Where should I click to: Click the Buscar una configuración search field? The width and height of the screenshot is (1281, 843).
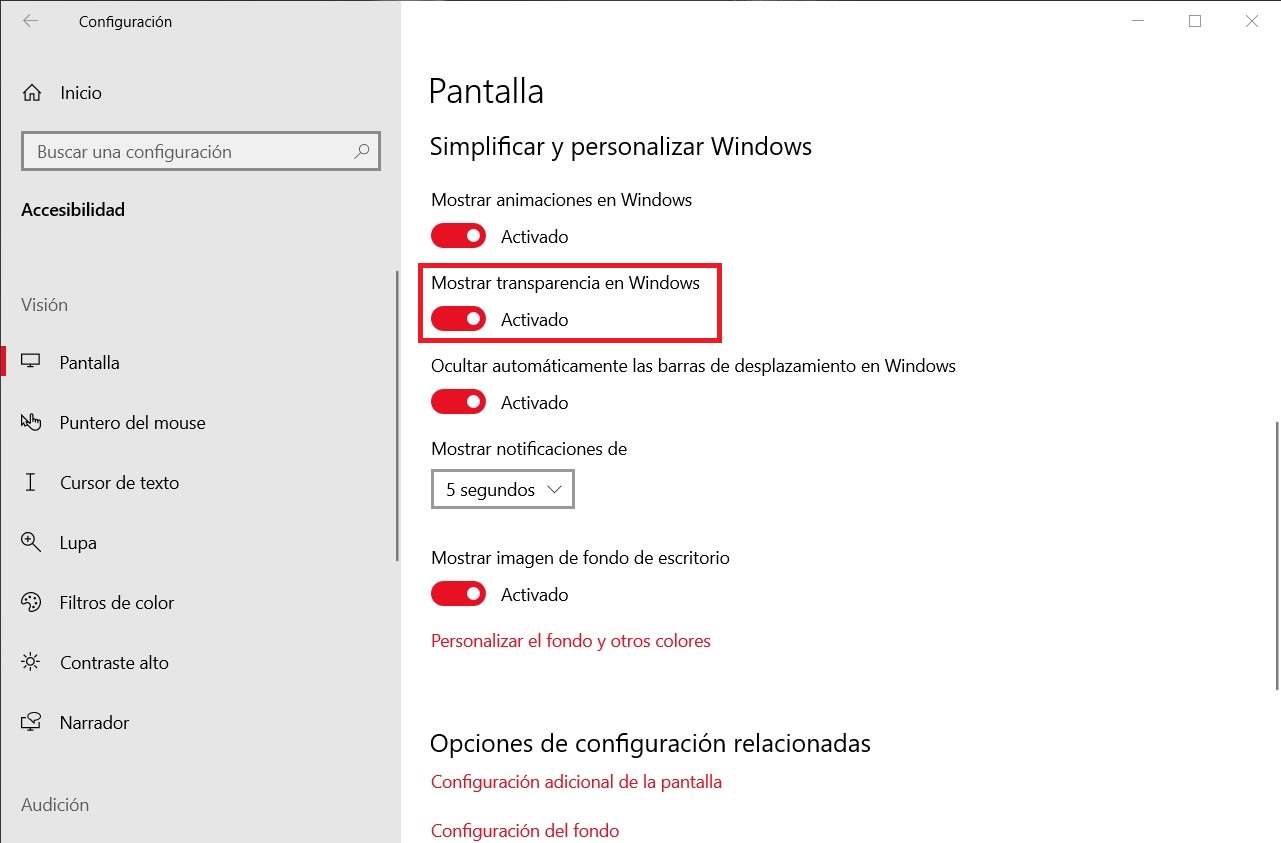click(x=190, y=152)
